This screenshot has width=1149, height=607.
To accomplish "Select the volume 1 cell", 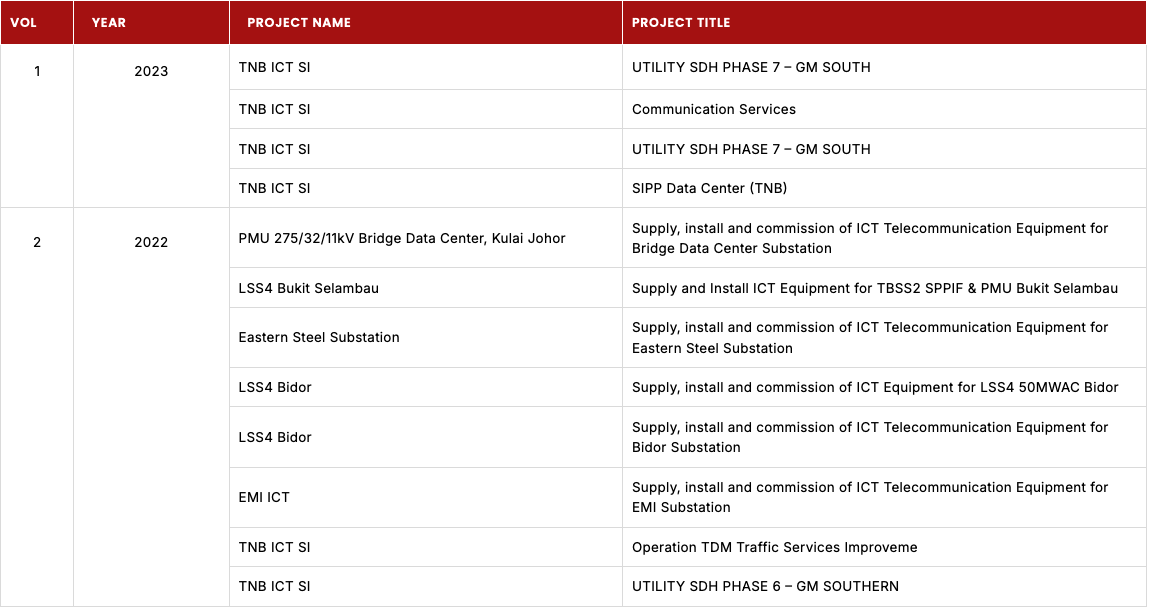I will click(37, 72).
